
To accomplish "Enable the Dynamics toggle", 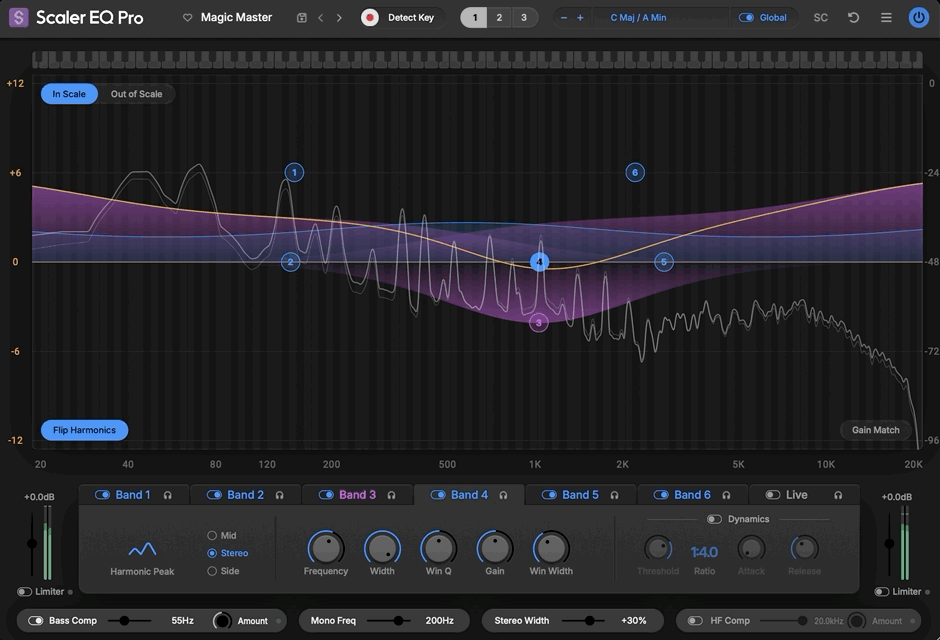I will 714,519.
